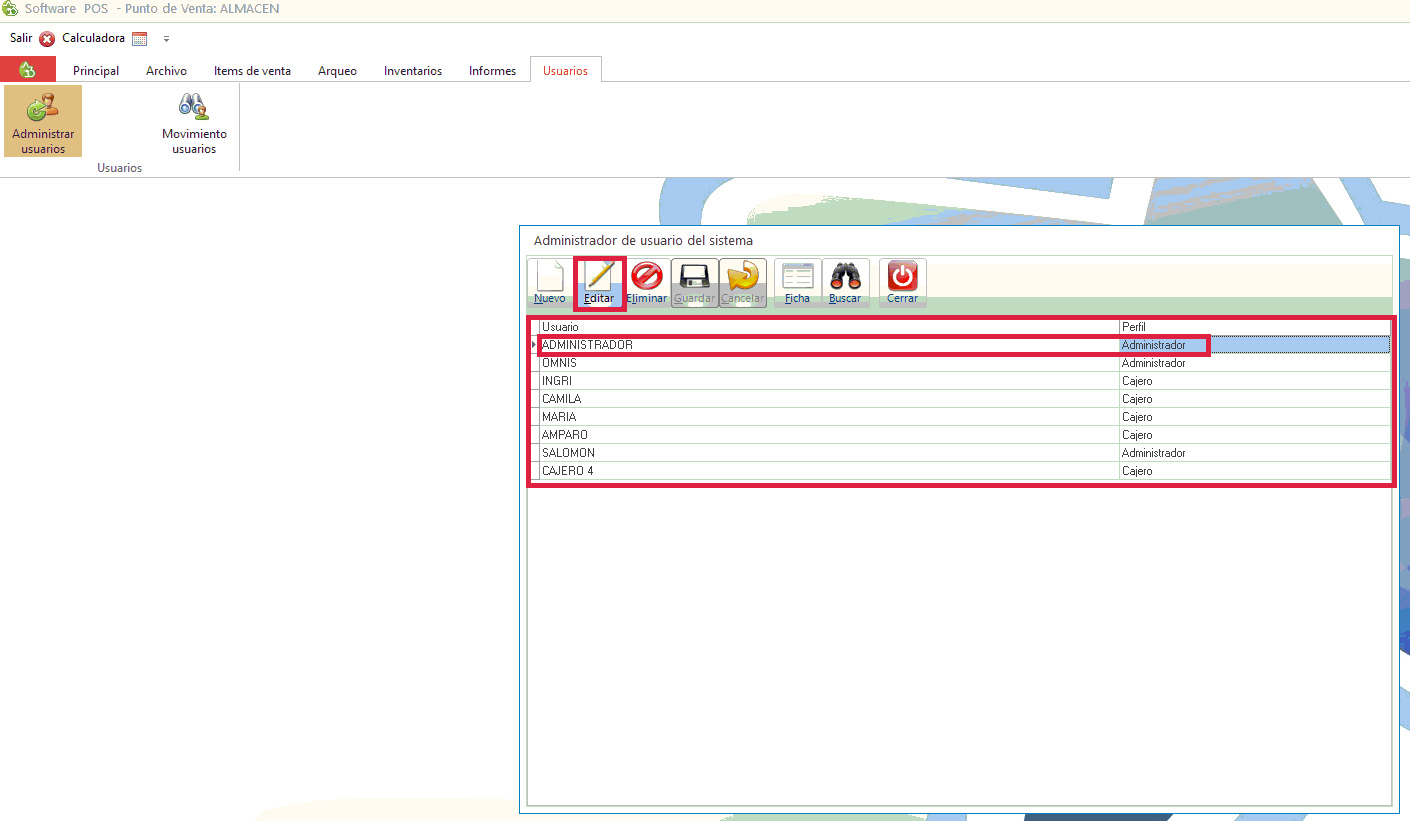Expand the quick access toolbar dropdown arrow

pos(166,39)
